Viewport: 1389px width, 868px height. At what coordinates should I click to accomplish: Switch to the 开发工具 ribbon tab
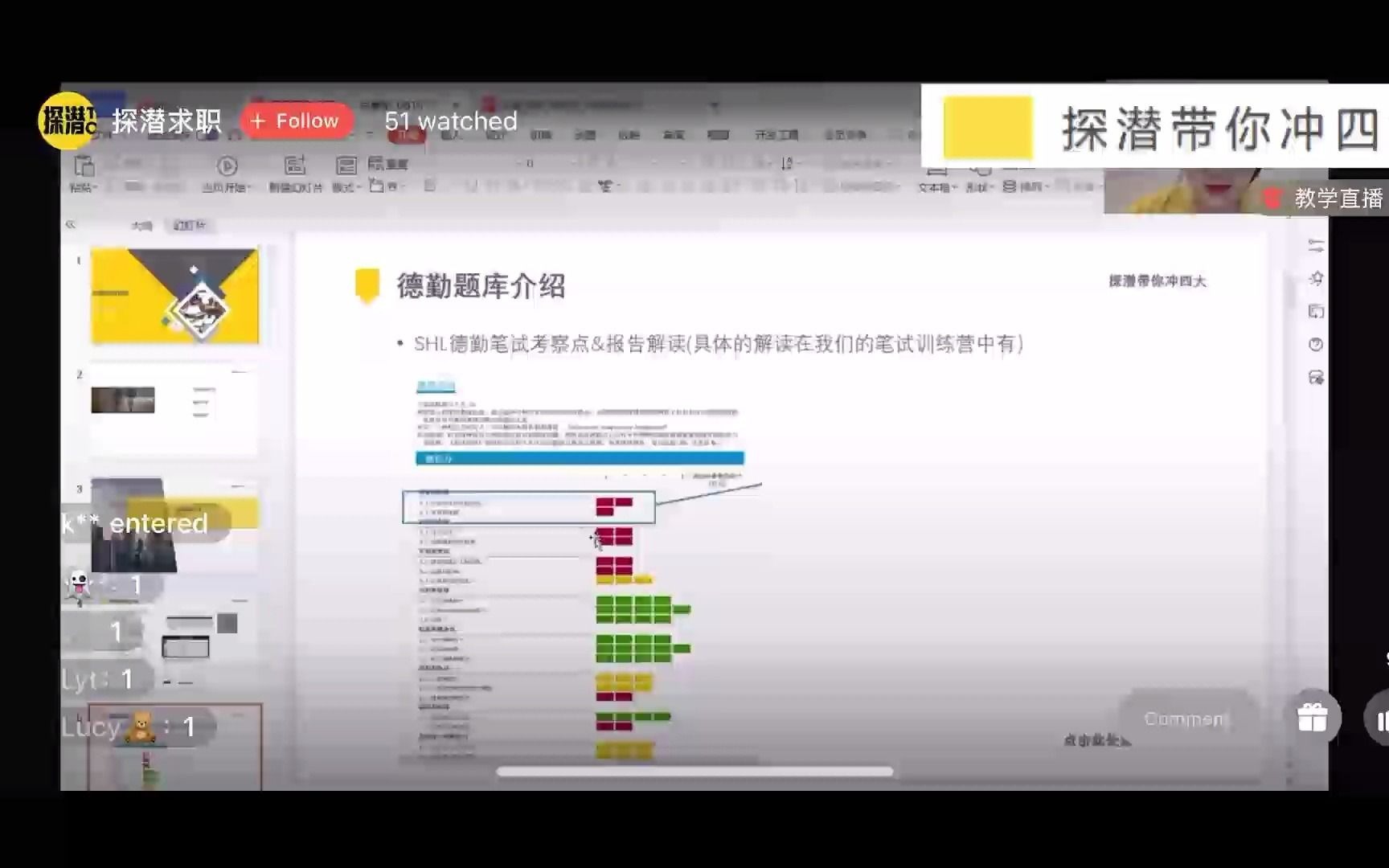point(776,135)
